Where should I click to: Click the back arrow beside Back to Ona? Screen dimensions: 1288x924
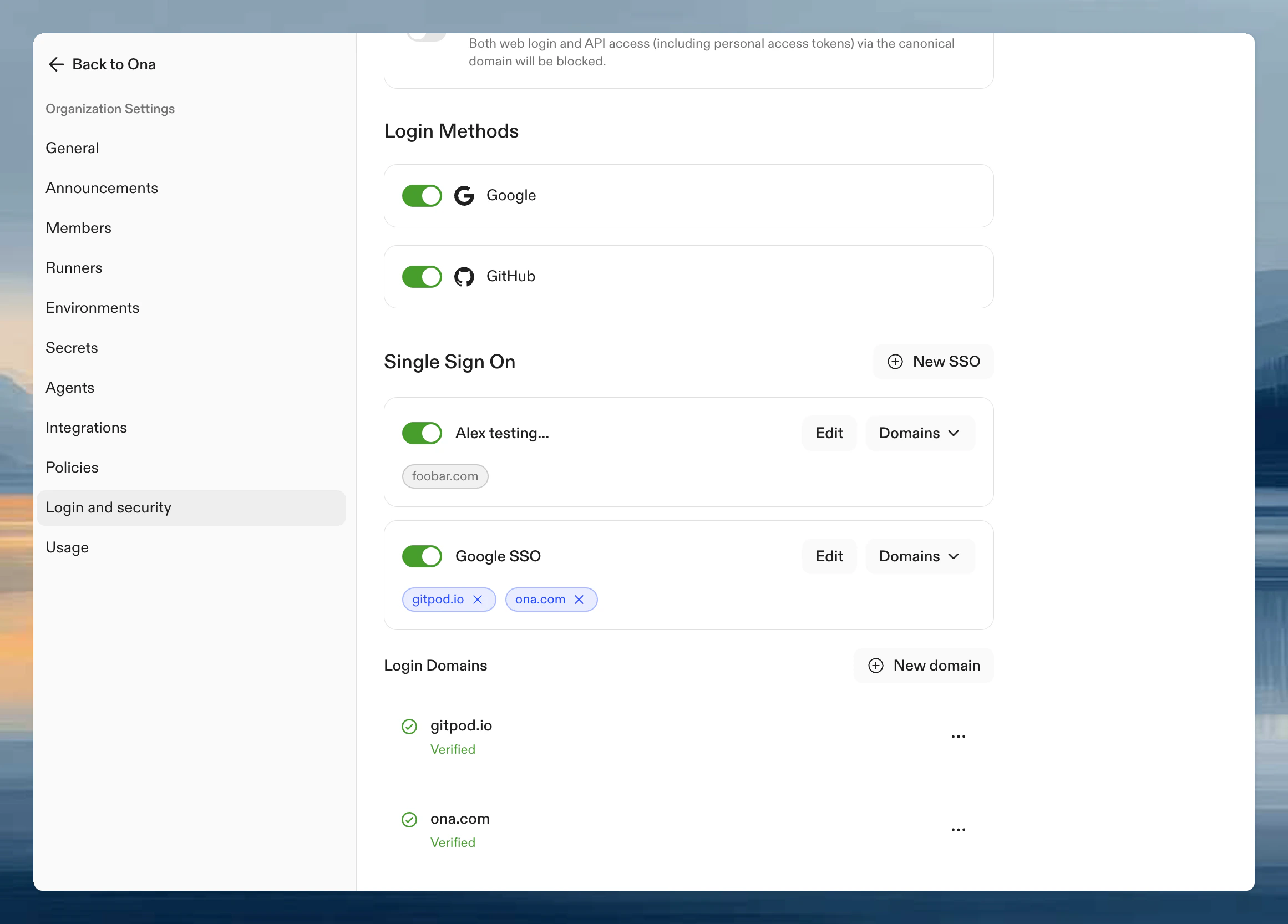tap(56, 64)
